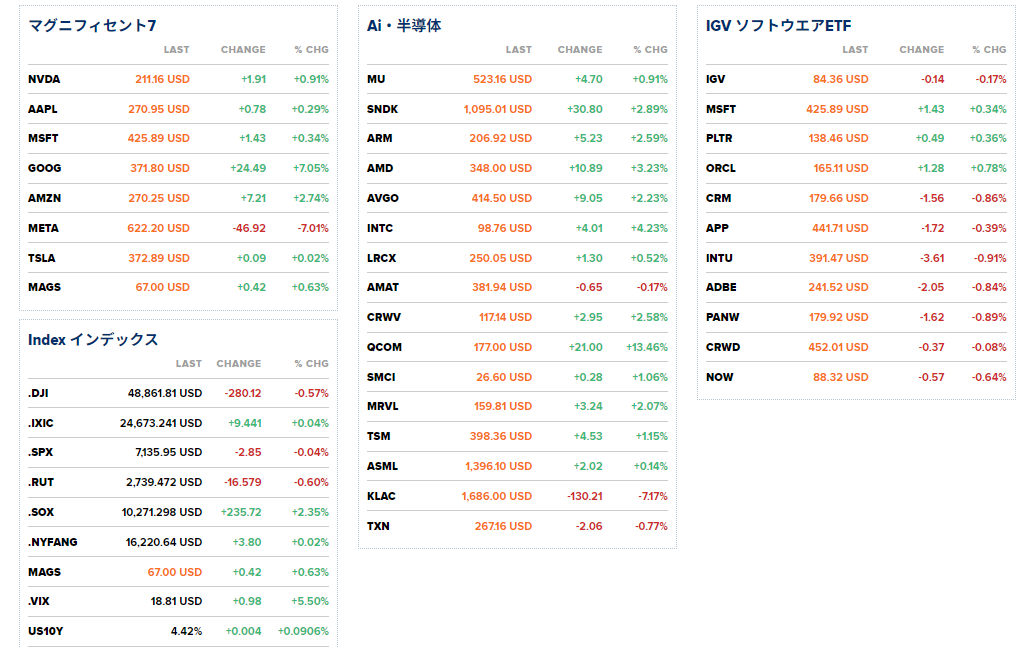This screenshot has width=1032, height=647.
Task: Select the KLAC ticker symbol
Action: coord(381,496)
